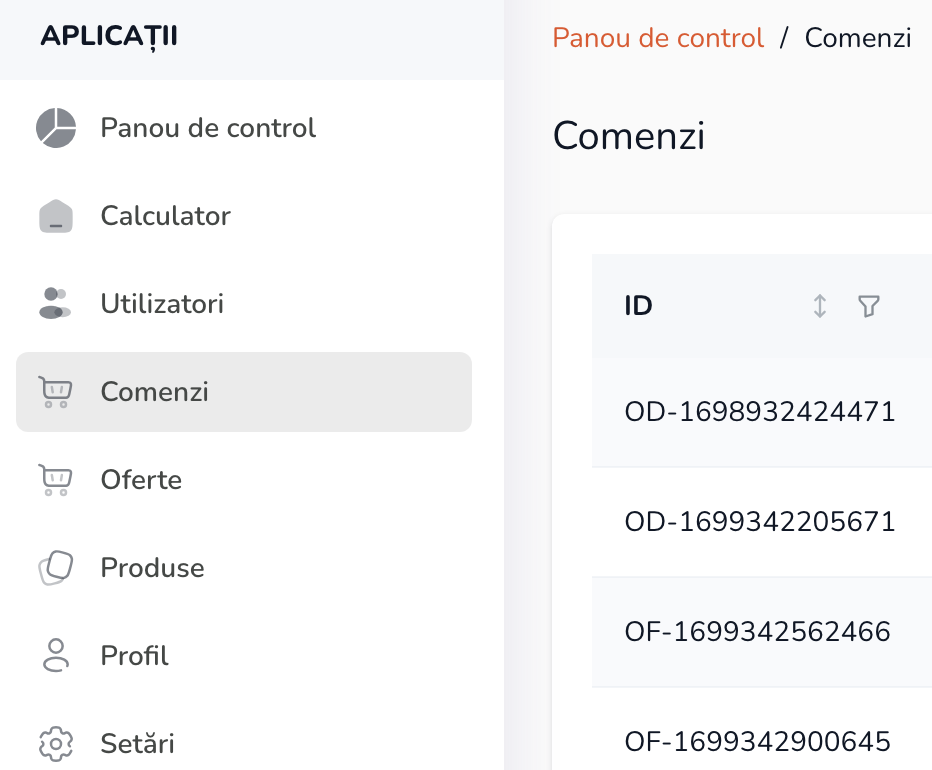Click the Panou de control pie chart icon
The height and width of the screenshot is (770, 932).
56,128
